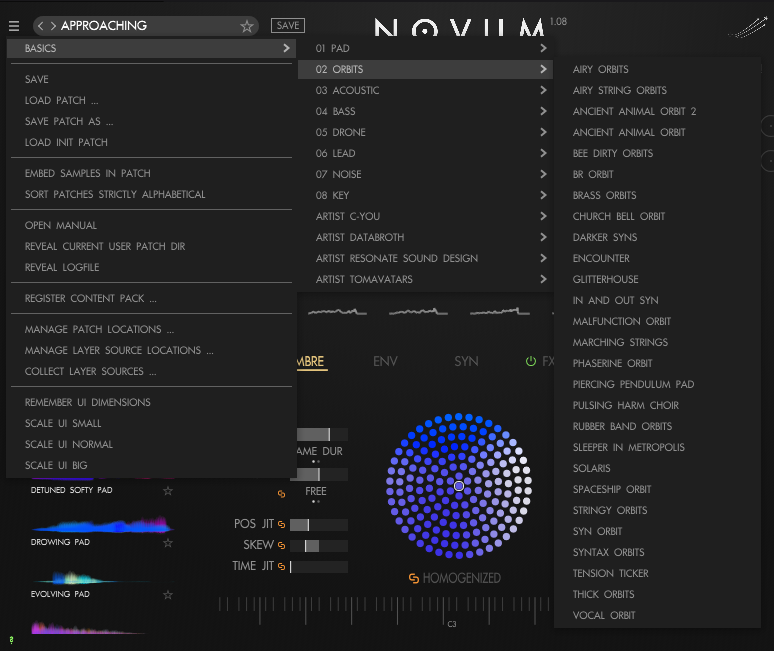This screenshot has height=651, width=774.
Task: Select the 02 Orbits menu entry
Action: click(426, 69)
